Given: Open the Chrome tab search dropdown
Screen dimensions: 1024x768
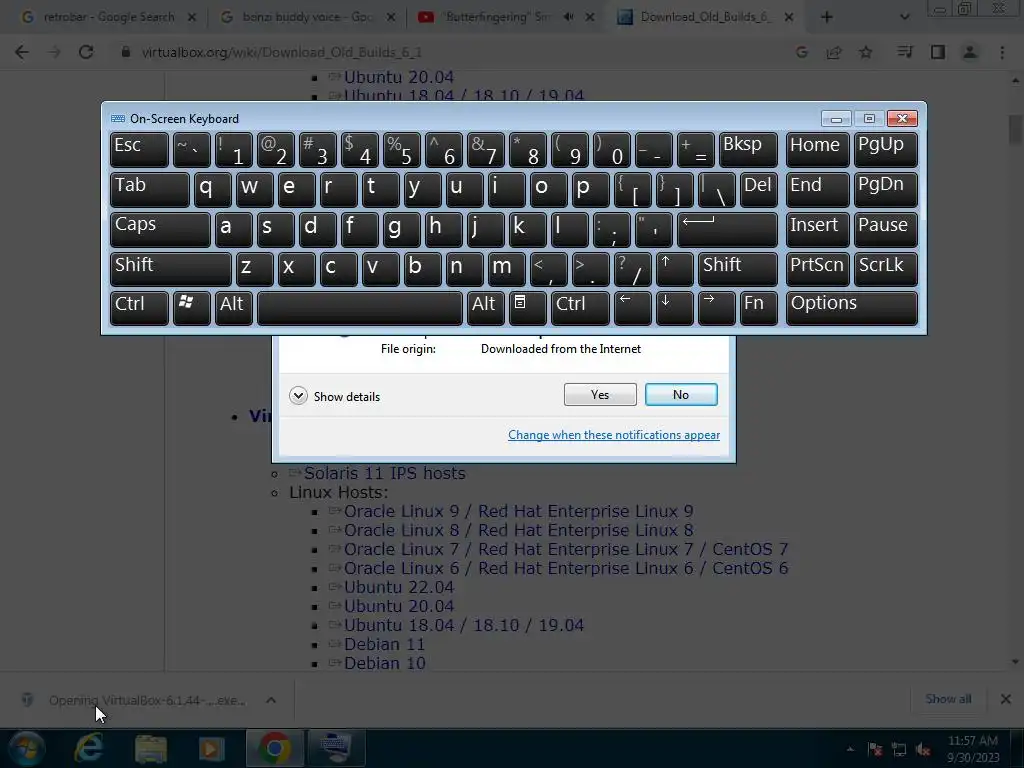Looking at the screenshot, I should point(904,17).
